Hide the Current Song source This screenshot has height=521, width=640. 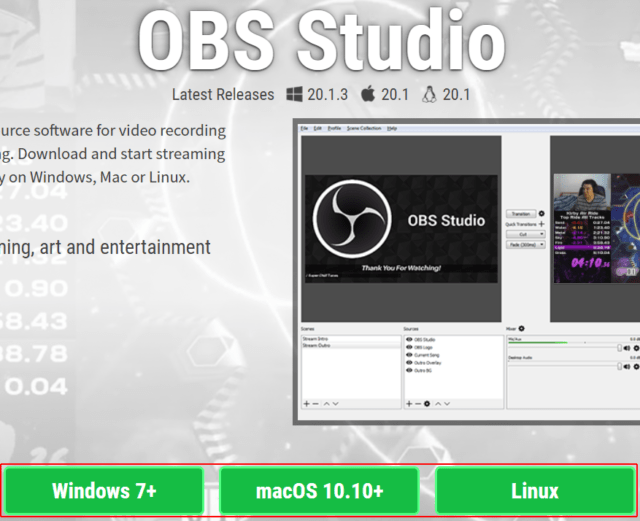tap(409, 355)
